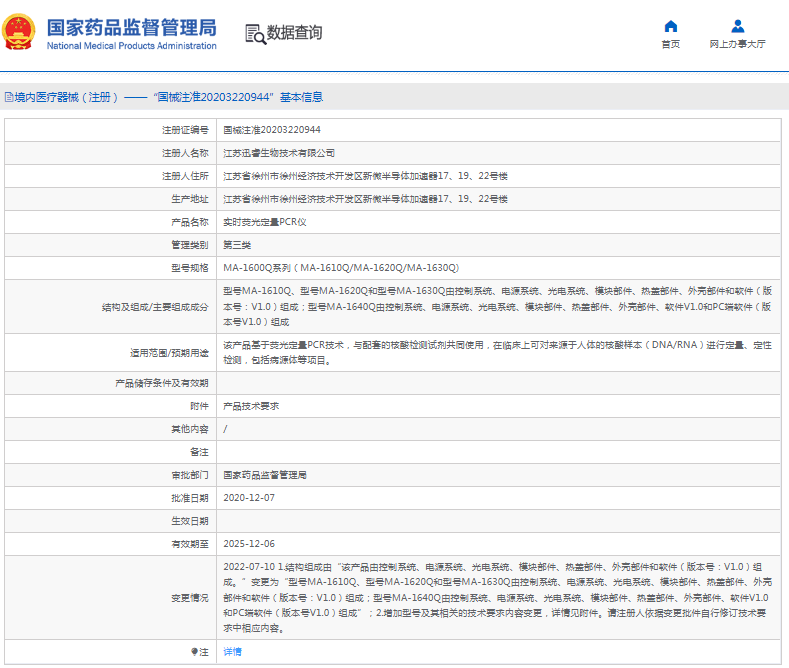Click management class value 第三类

point(237,245)
